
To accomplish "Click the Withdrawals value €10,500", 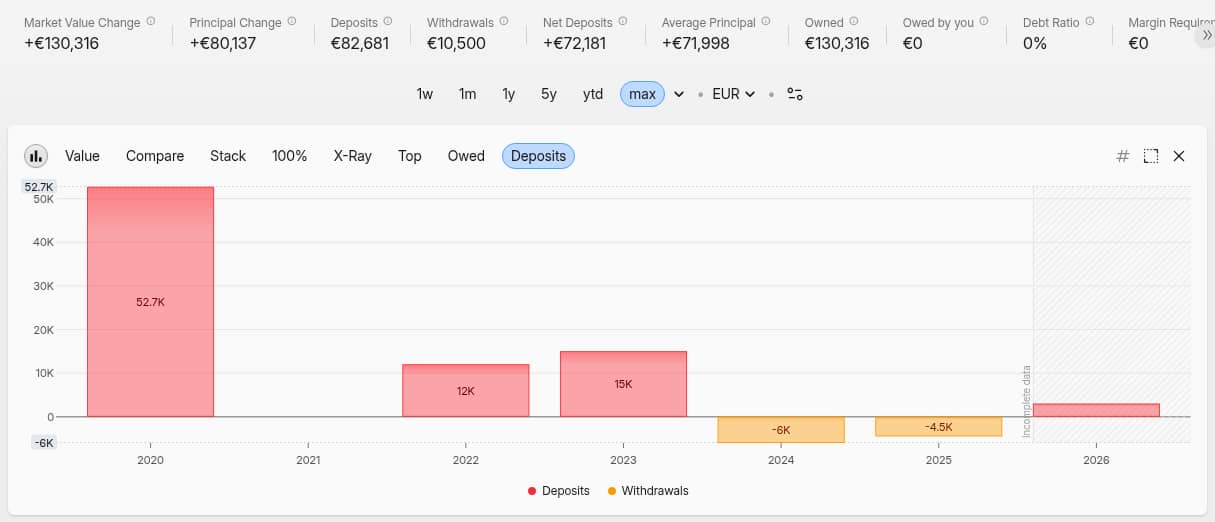I will click(456, 43).
